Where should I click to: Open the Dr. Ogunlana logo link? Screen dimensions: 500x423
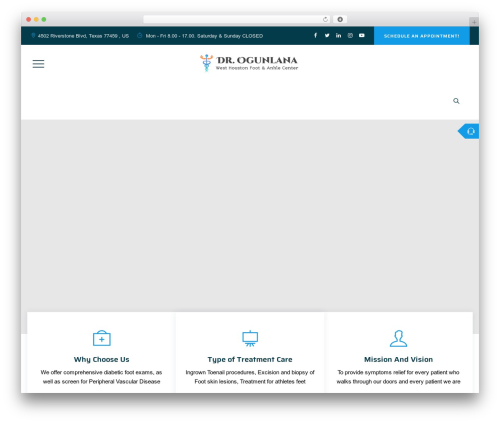pyautogui.click(x=249, y=63)
